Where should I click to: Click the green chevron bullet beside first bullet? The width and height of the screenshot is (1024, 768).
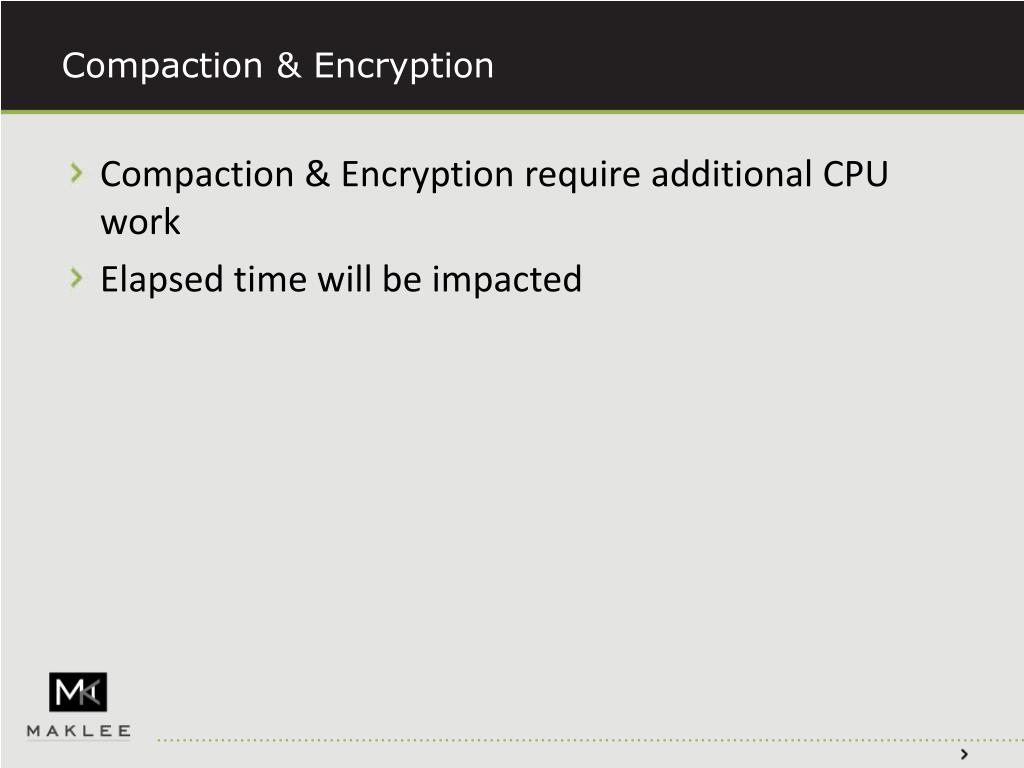tap(76, 172)
